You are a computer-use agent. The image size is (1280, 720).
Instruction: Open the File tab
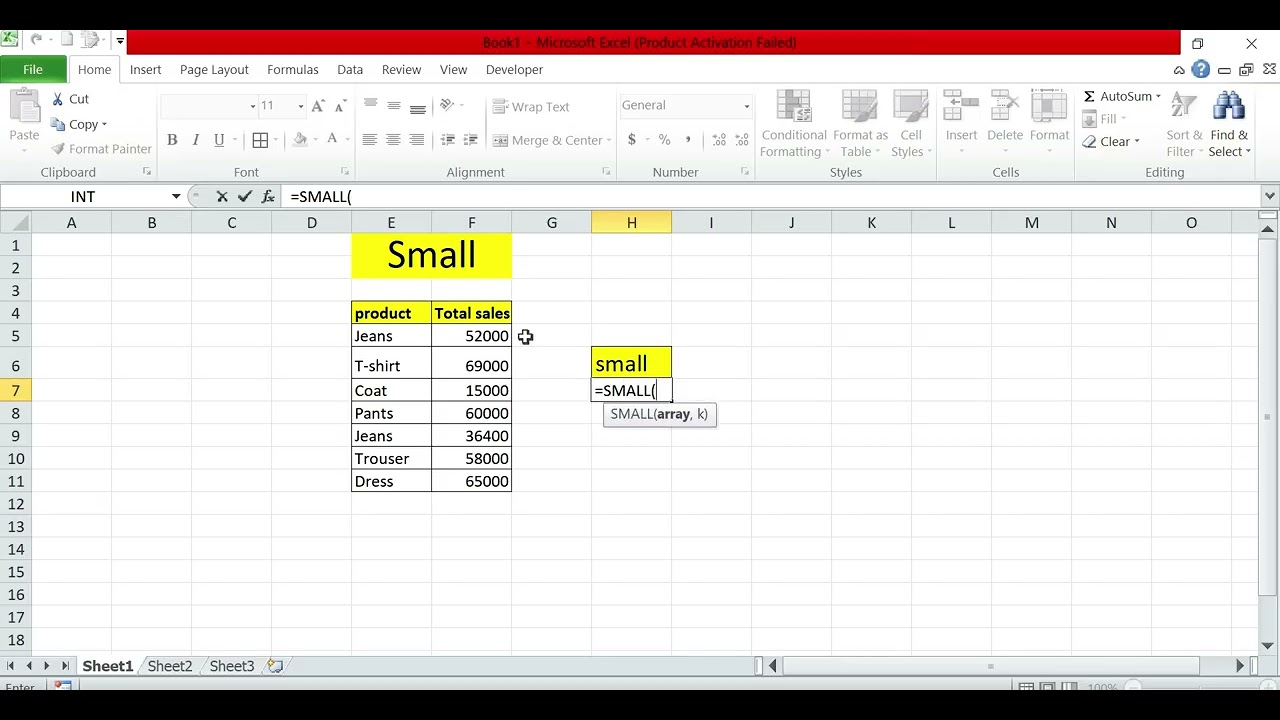33,69
